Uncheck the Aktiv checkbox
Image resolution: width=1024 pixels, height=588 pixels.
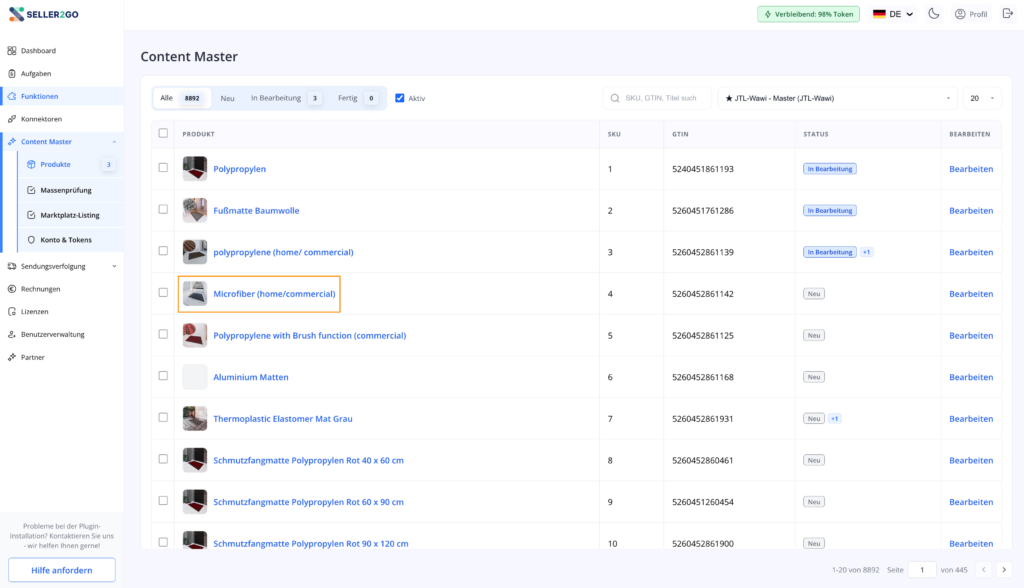pyautogui.click(x=400, y=98)
